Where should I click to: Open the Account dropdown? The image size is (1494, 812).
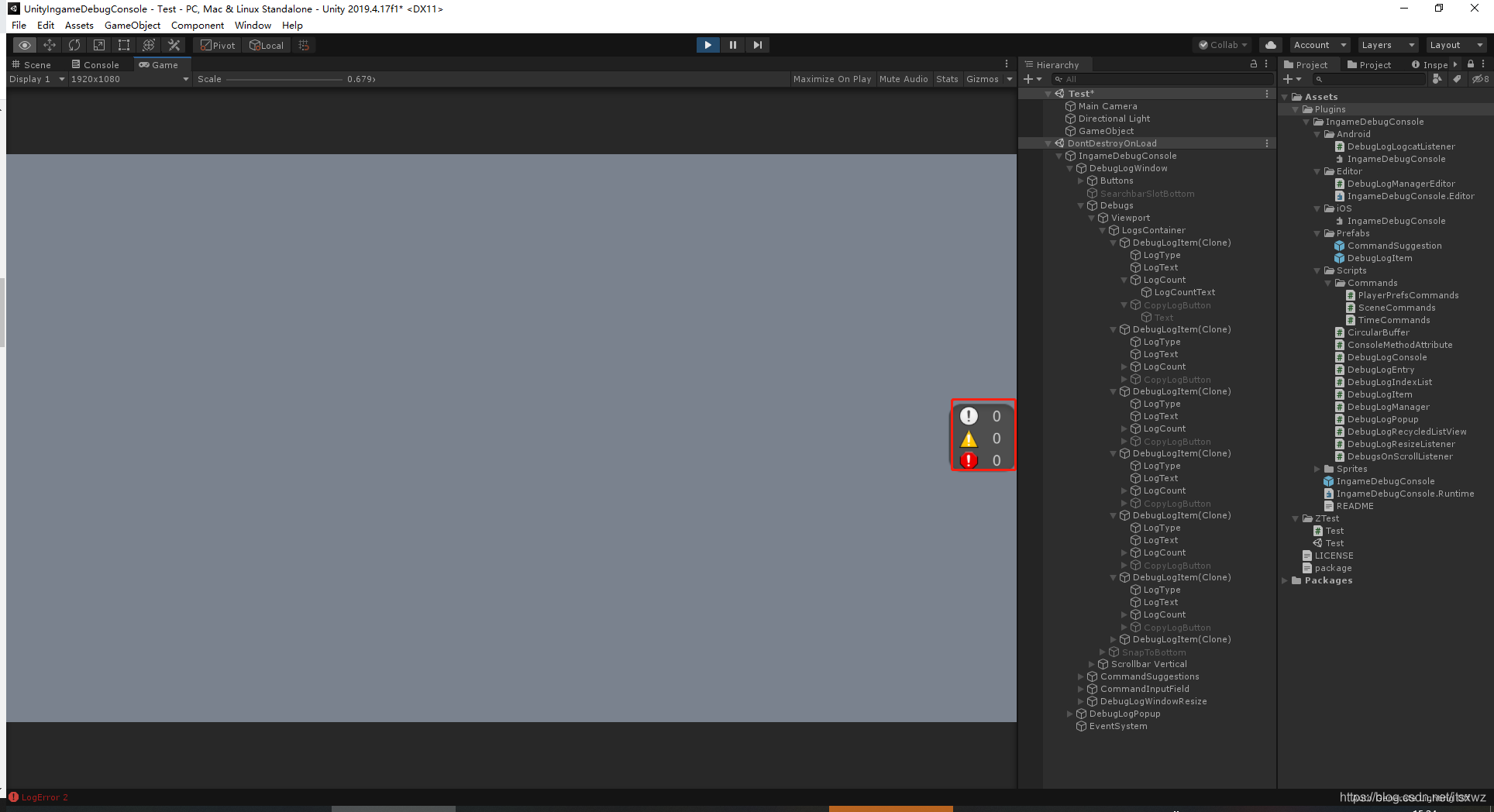pyautogui.click(x=1320, y=45)
